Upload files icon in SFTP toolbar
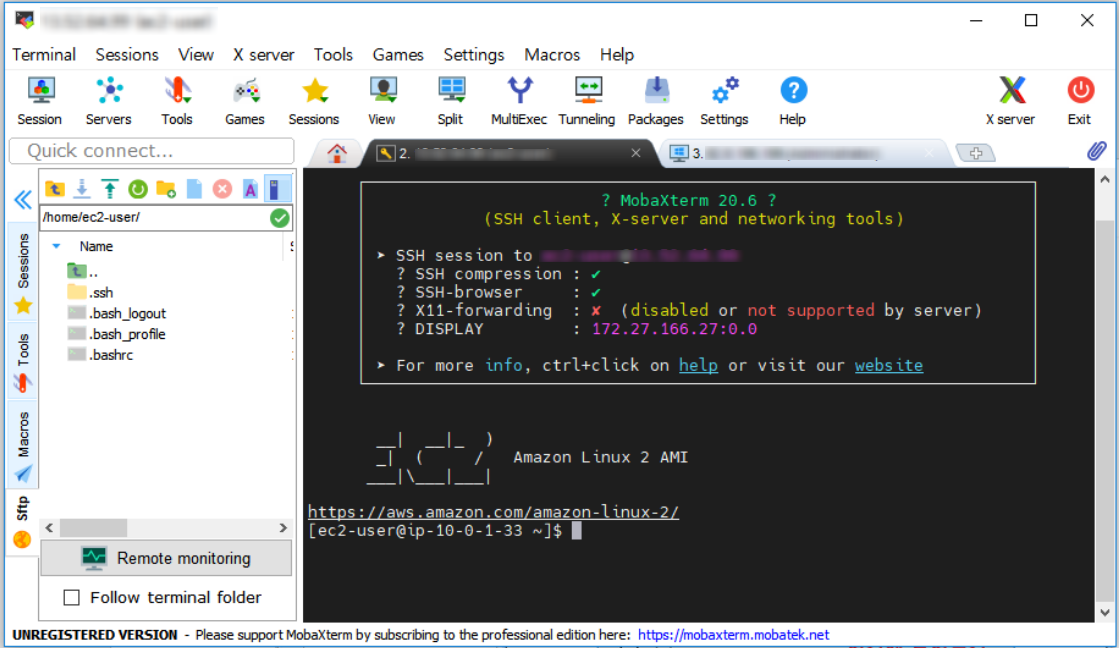1119x649 pixels. [110, 189]
